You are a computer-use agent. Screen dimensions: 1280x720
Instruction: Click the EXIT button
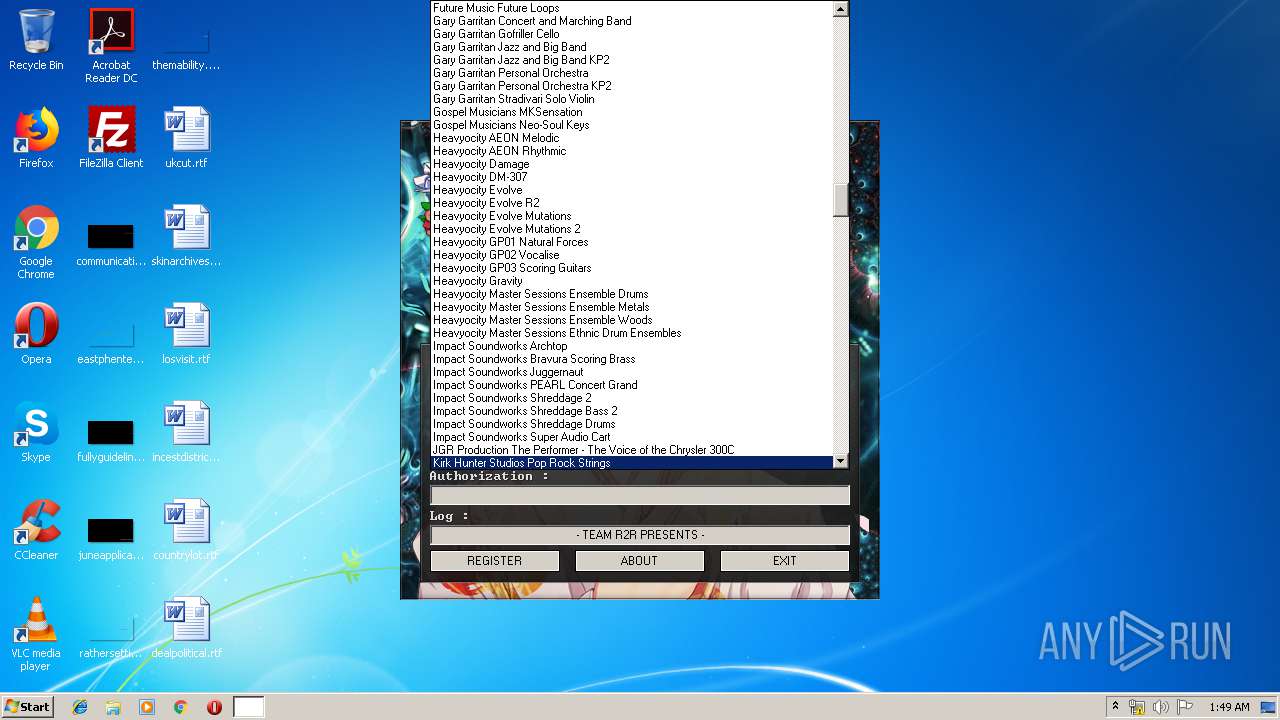(x=785, y=561)
